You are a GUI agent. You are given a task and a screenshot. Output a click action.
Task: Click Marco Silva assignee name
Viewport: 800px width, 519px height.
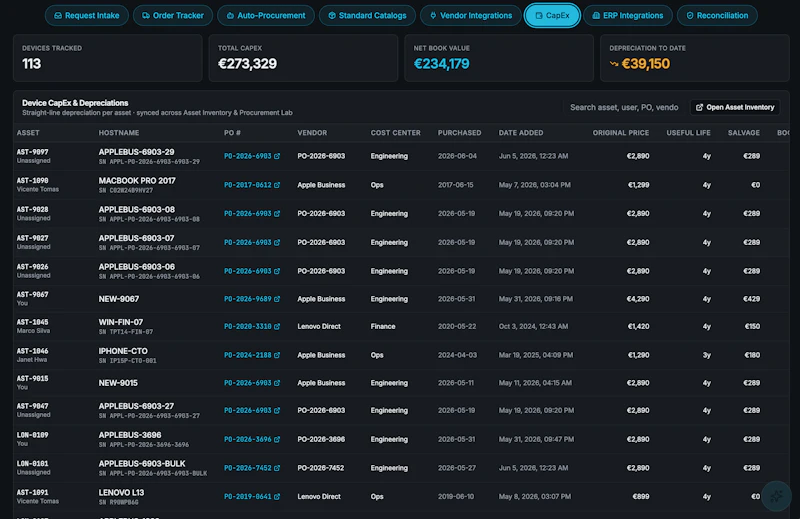coord(33,331)
